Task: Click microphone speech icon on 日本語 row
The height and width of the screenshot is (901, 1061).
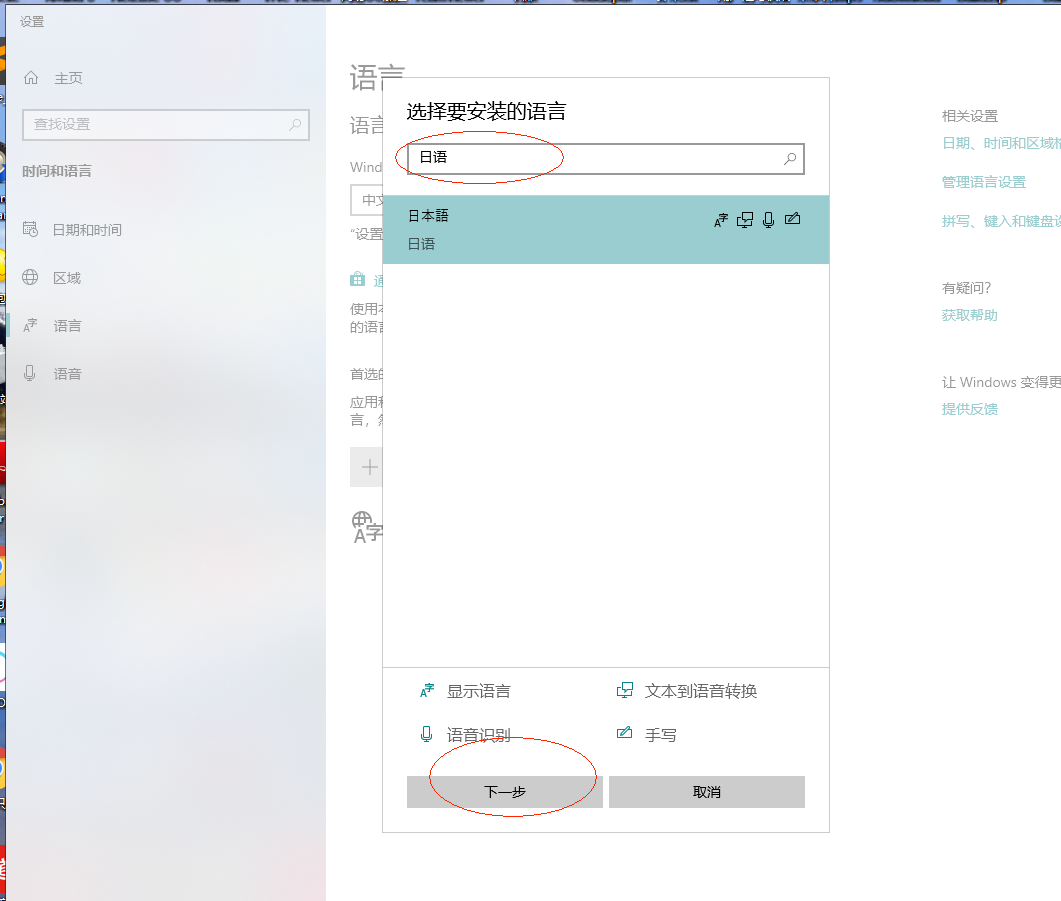Action: pos(768,220)
